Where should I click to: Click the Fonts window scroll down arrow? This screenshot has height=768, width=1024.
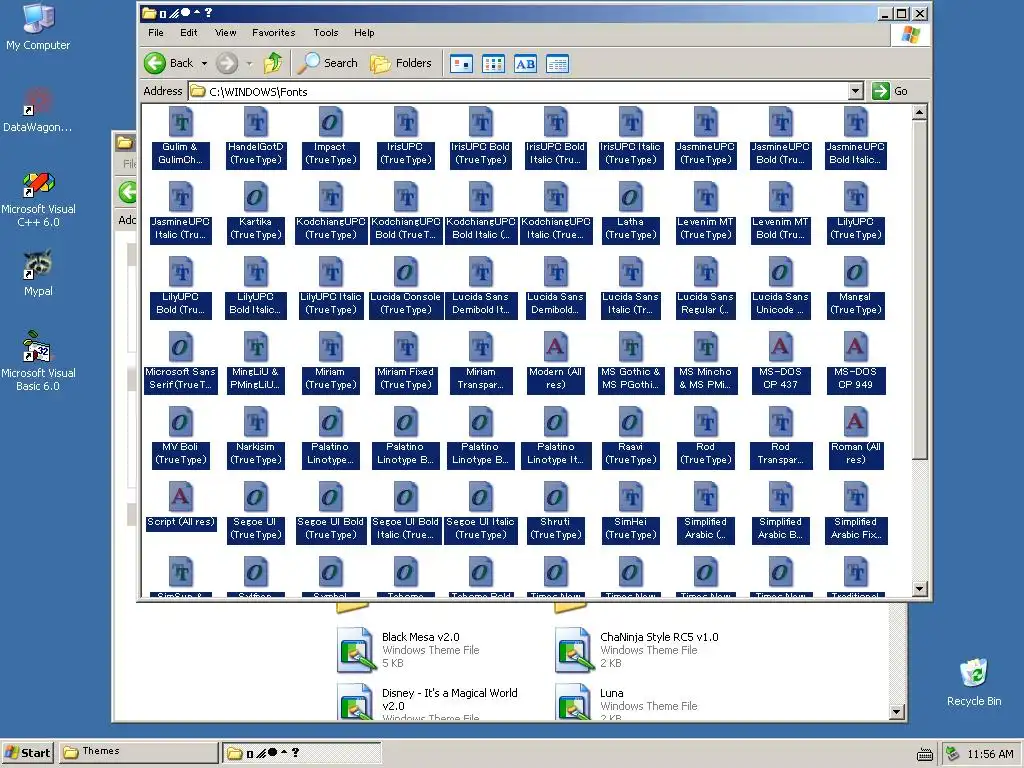[x=919, y=588]
